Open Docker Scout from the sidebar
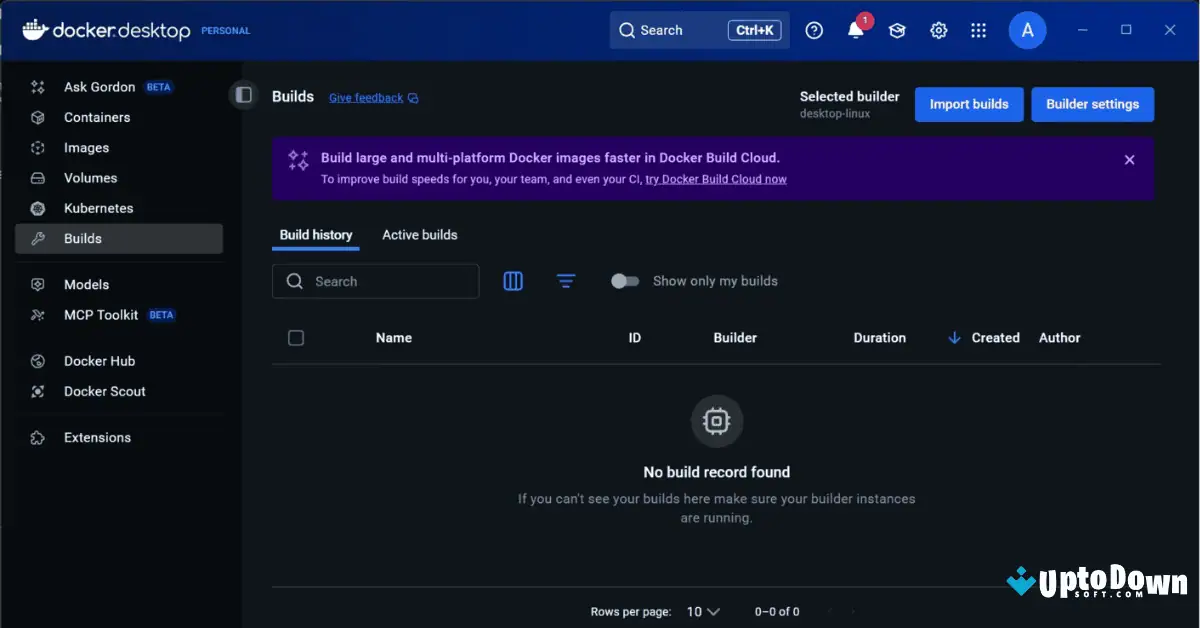This screenshot has width=1200, height=628. (105, 391)
